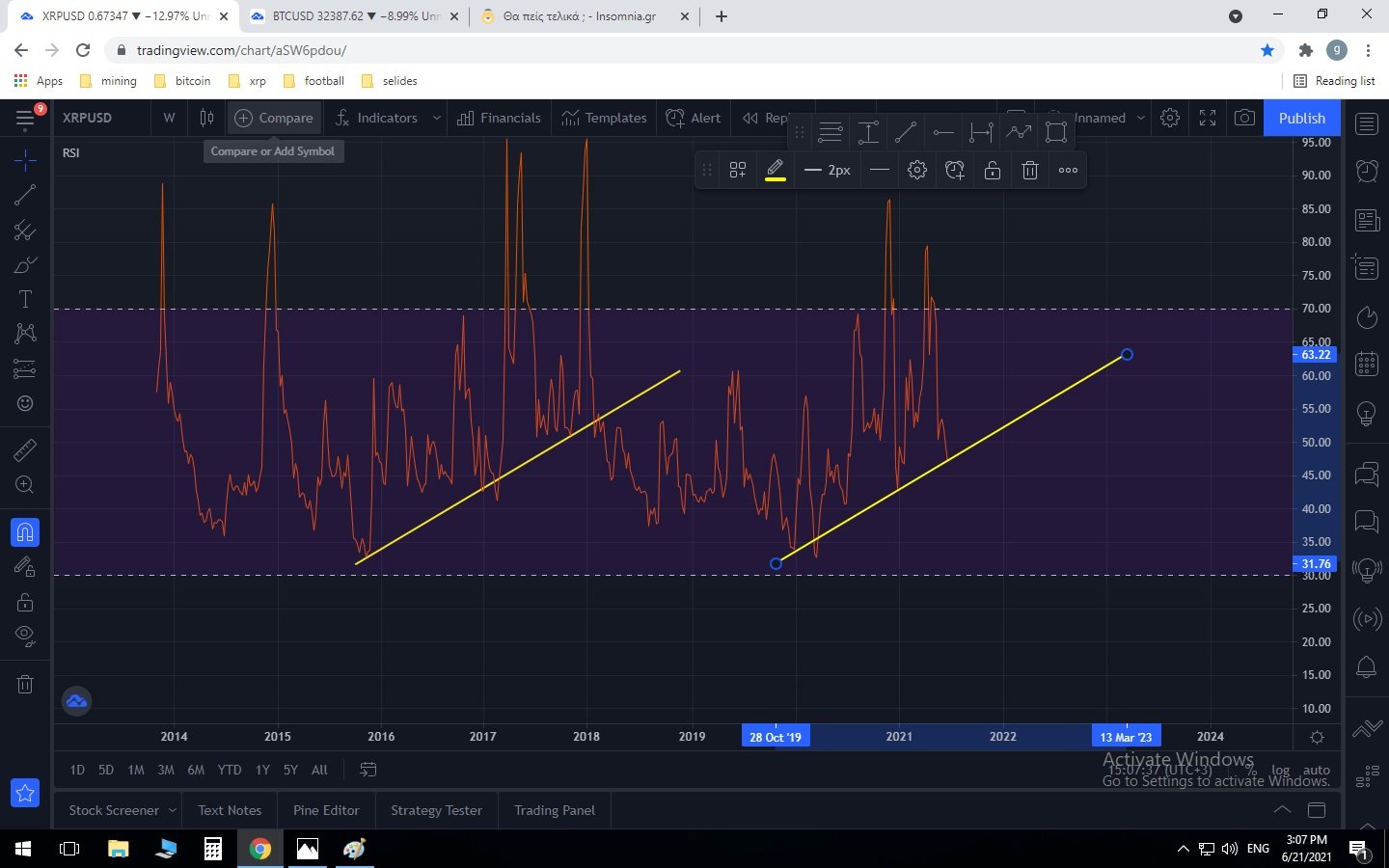Toggle Lock All Drawing Tools
Viewport: 1389px width, 868px height.
point(25,602)
